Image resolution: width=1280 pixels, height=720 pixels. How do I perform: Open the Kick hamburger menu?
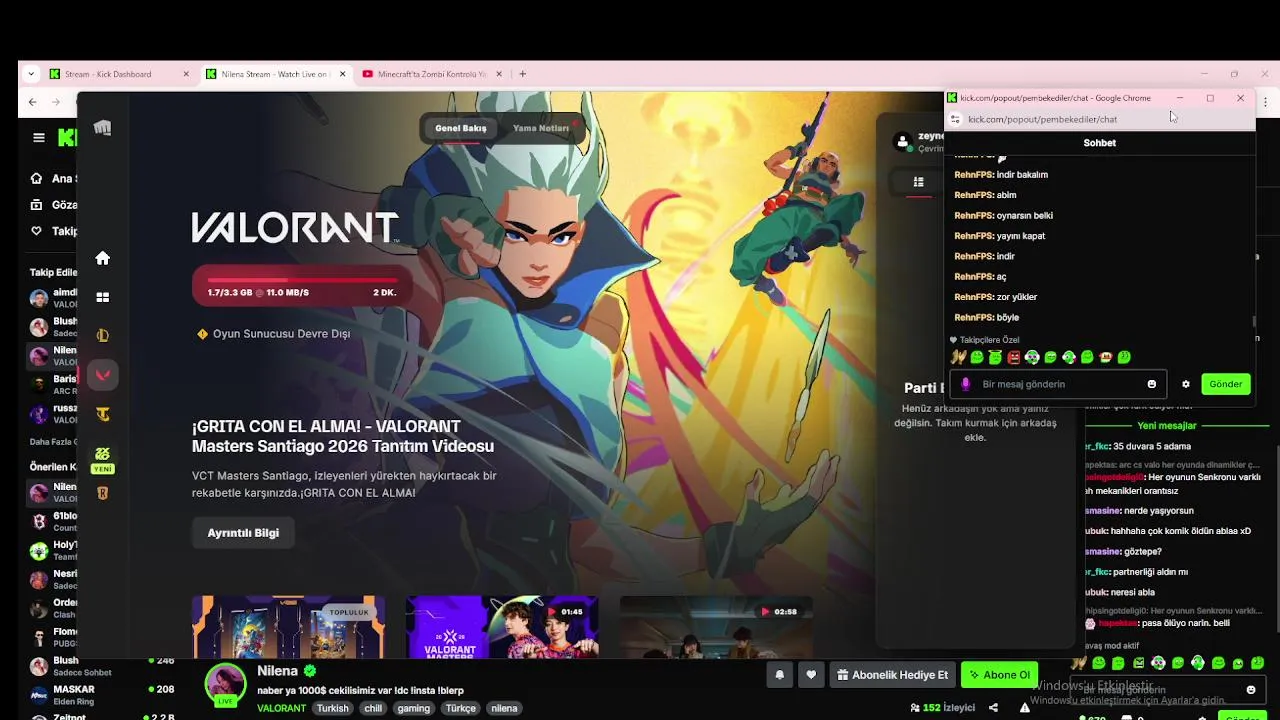coord(38,138)
